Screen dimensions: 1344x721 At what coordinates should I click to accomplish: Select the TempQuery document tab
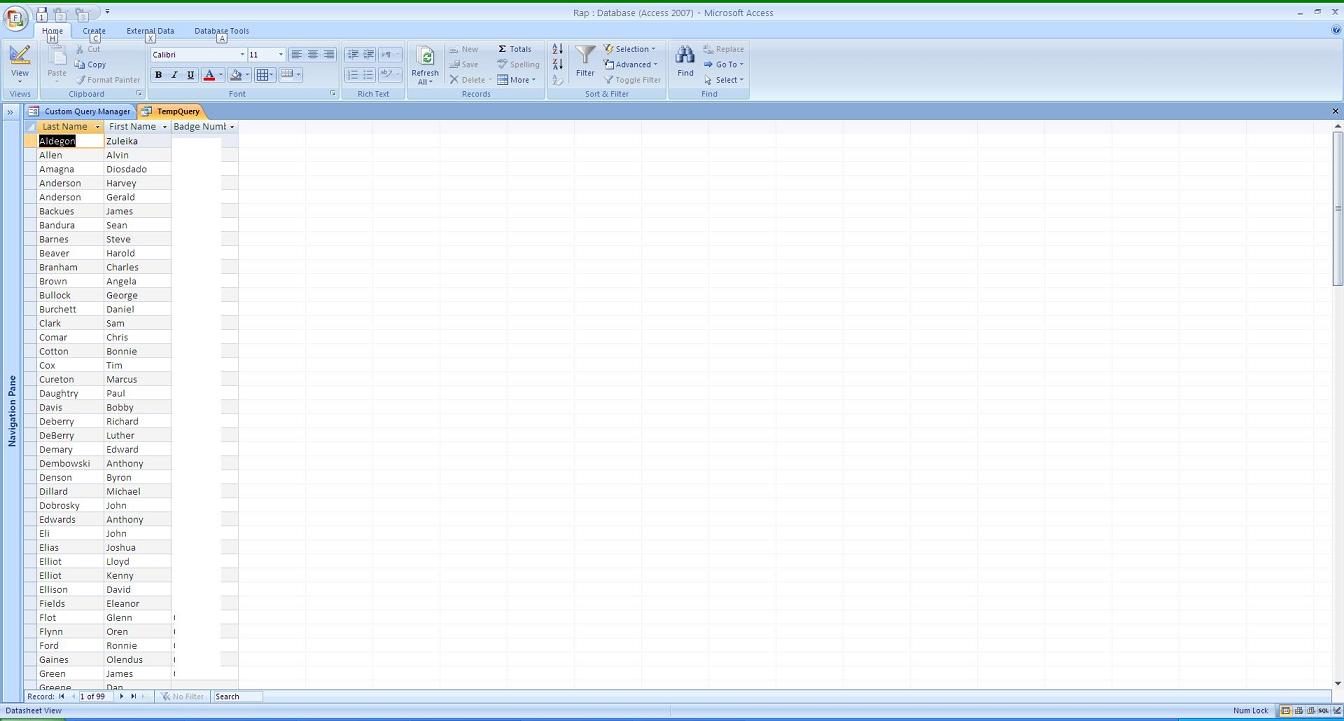[171, 111]
